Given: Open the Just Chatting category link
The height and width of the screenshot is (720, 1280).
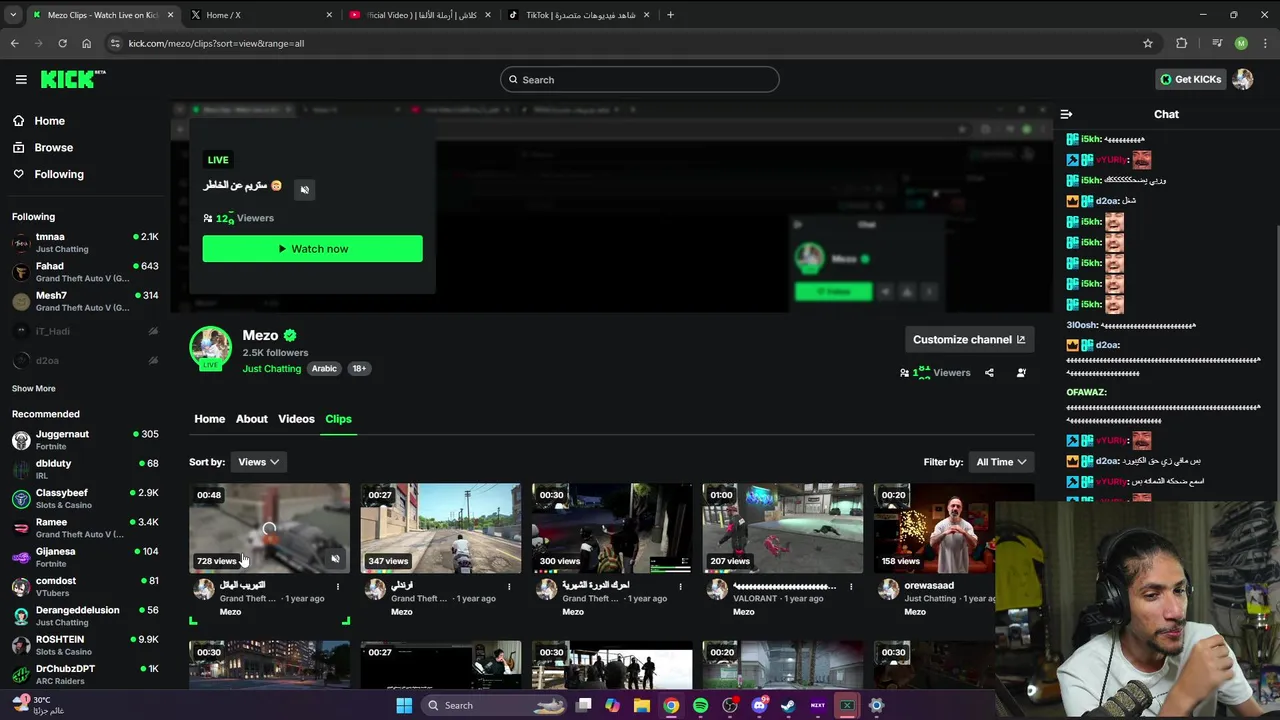Looking at the screenshot, I should click(x=271, y=368).
